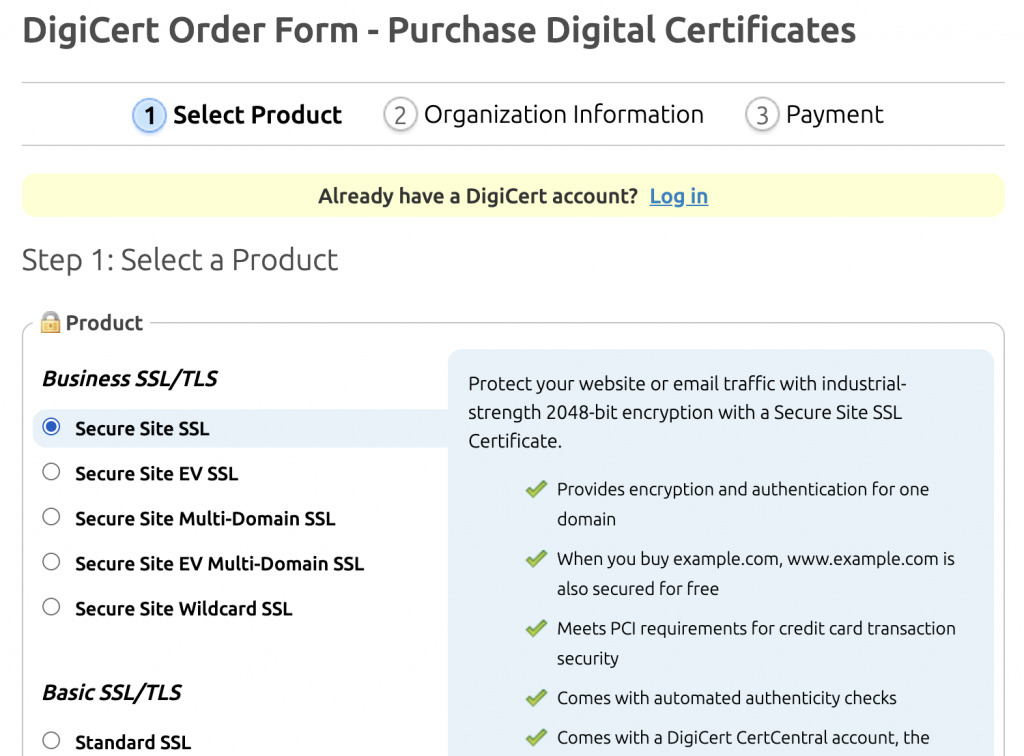Image resolution: width=1024 pixels, height=756 pixels.
Task: Click checkmark beside 'Comes with automated authenticity checks'
Action: pos(536,698)
